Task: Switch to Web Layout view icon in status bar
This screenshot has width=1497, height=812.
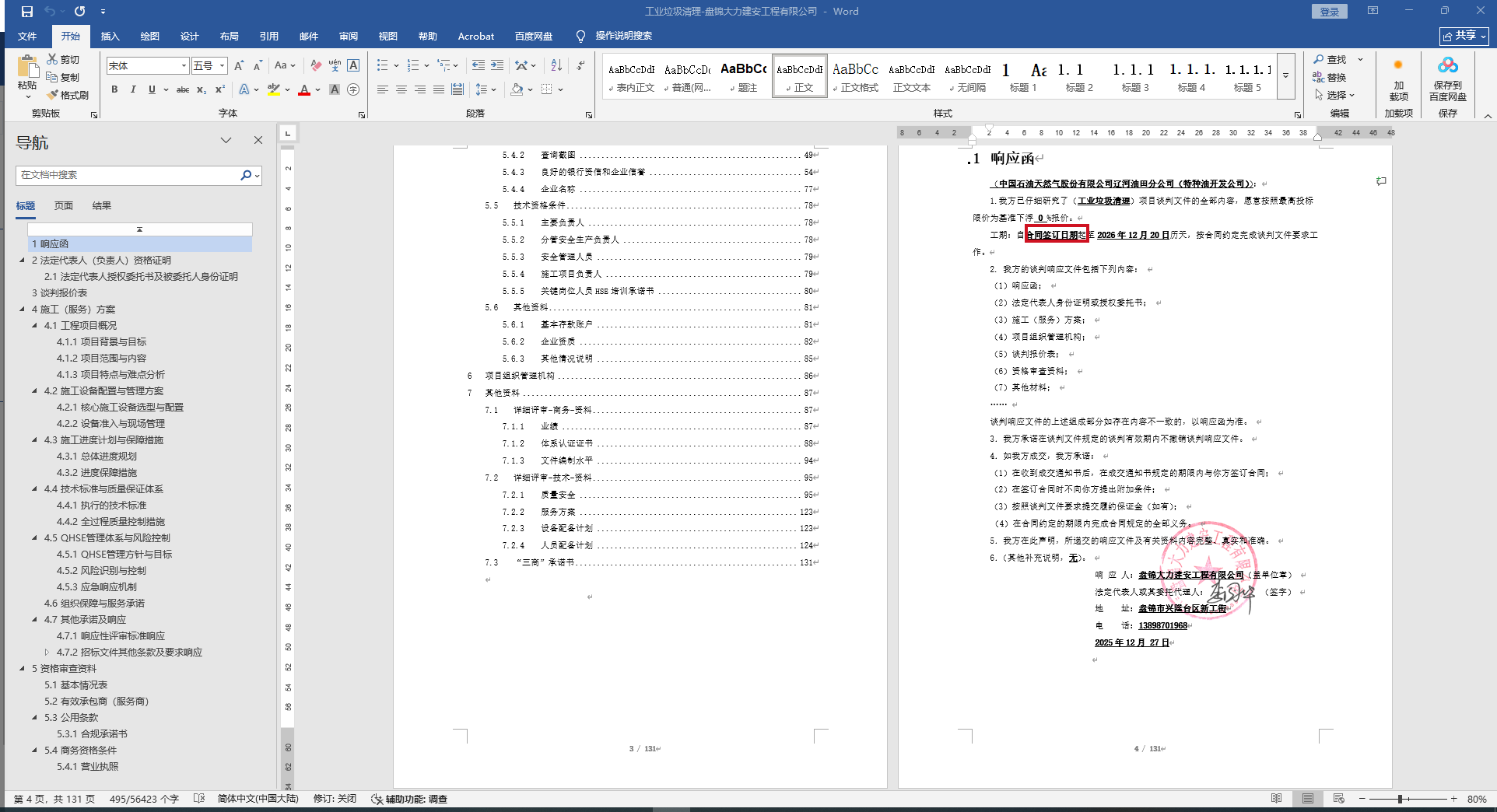Action: click(1338, 799)
